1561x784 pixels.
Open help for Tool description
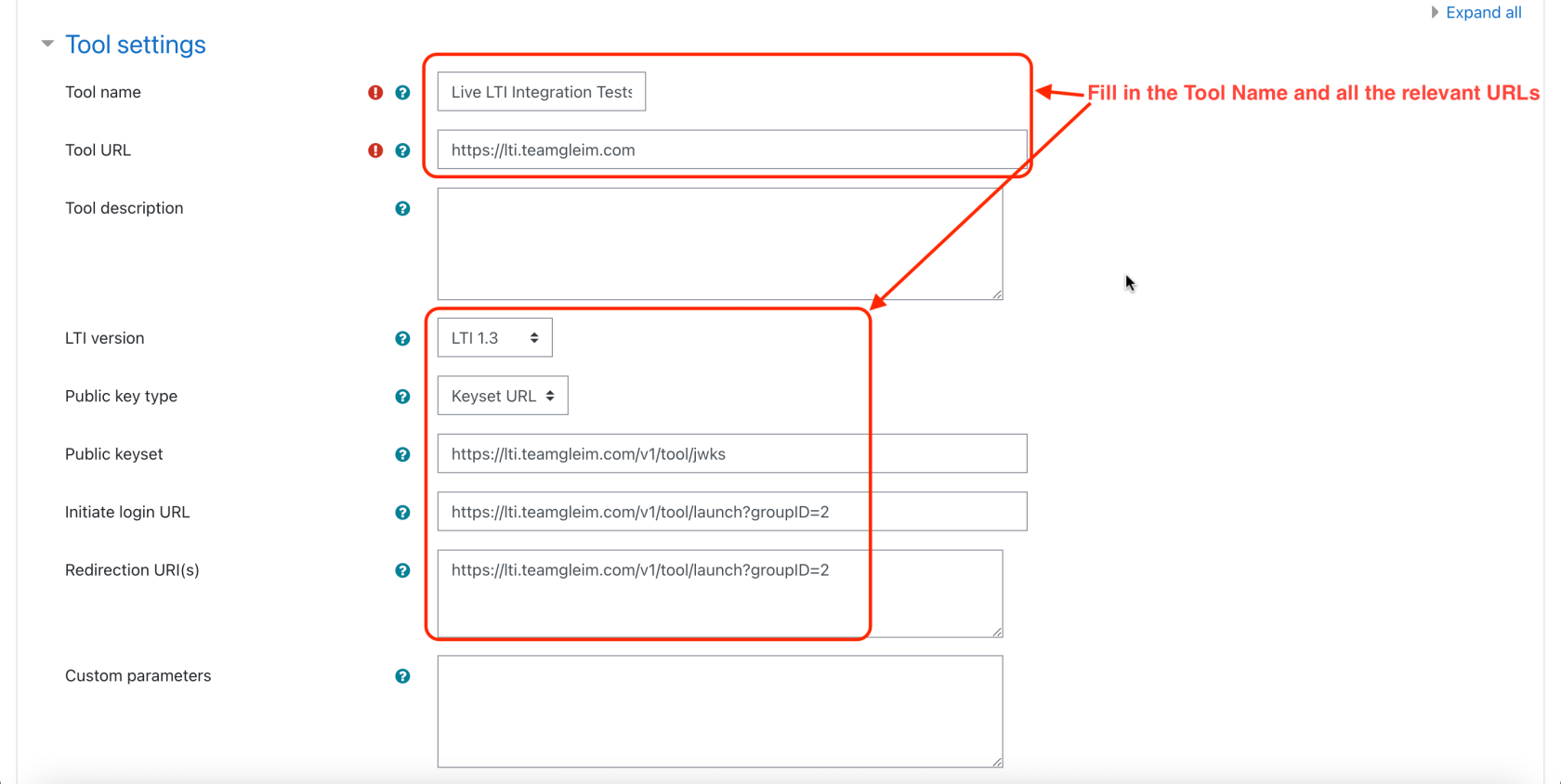pos(402,209)
